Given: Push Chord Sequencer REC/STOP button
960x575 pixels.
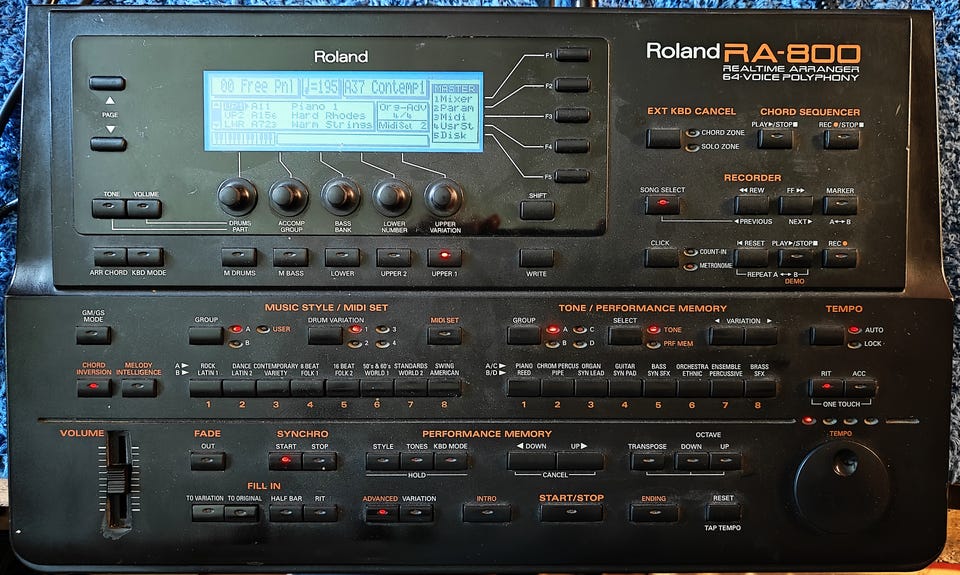Looking at the screenshot, I should pos(841,139).
